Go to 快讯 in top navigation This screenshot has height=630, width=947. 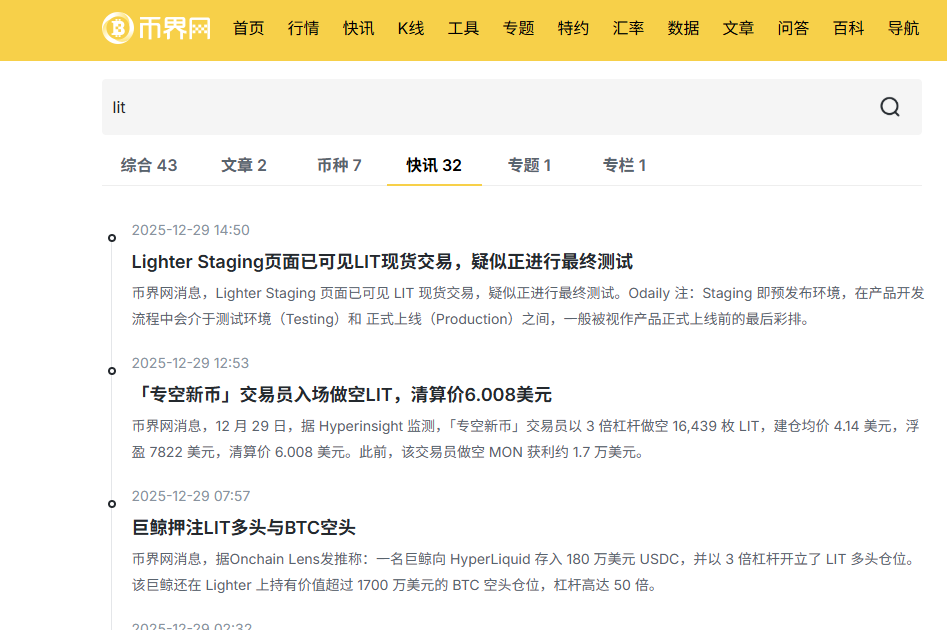359,28
